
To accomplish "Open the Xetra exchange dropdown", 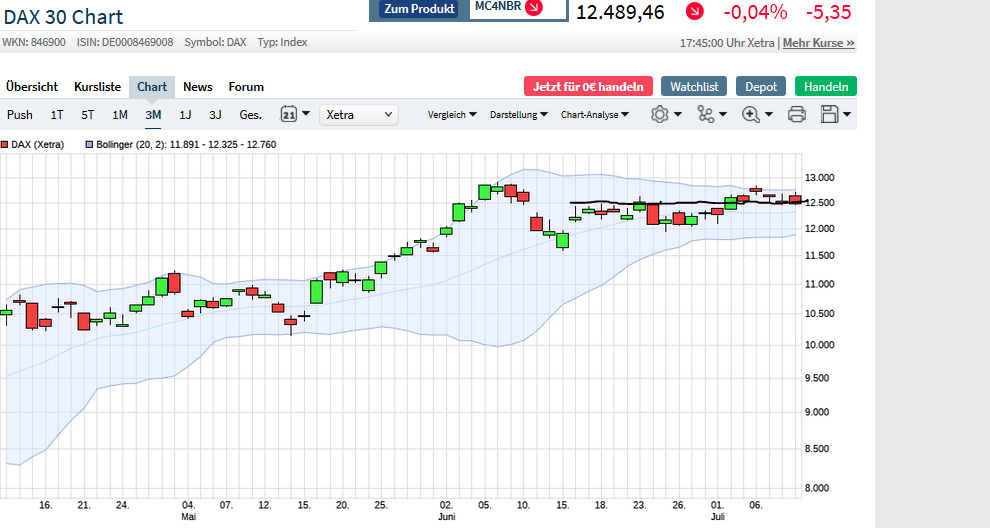I will (359, 115).
